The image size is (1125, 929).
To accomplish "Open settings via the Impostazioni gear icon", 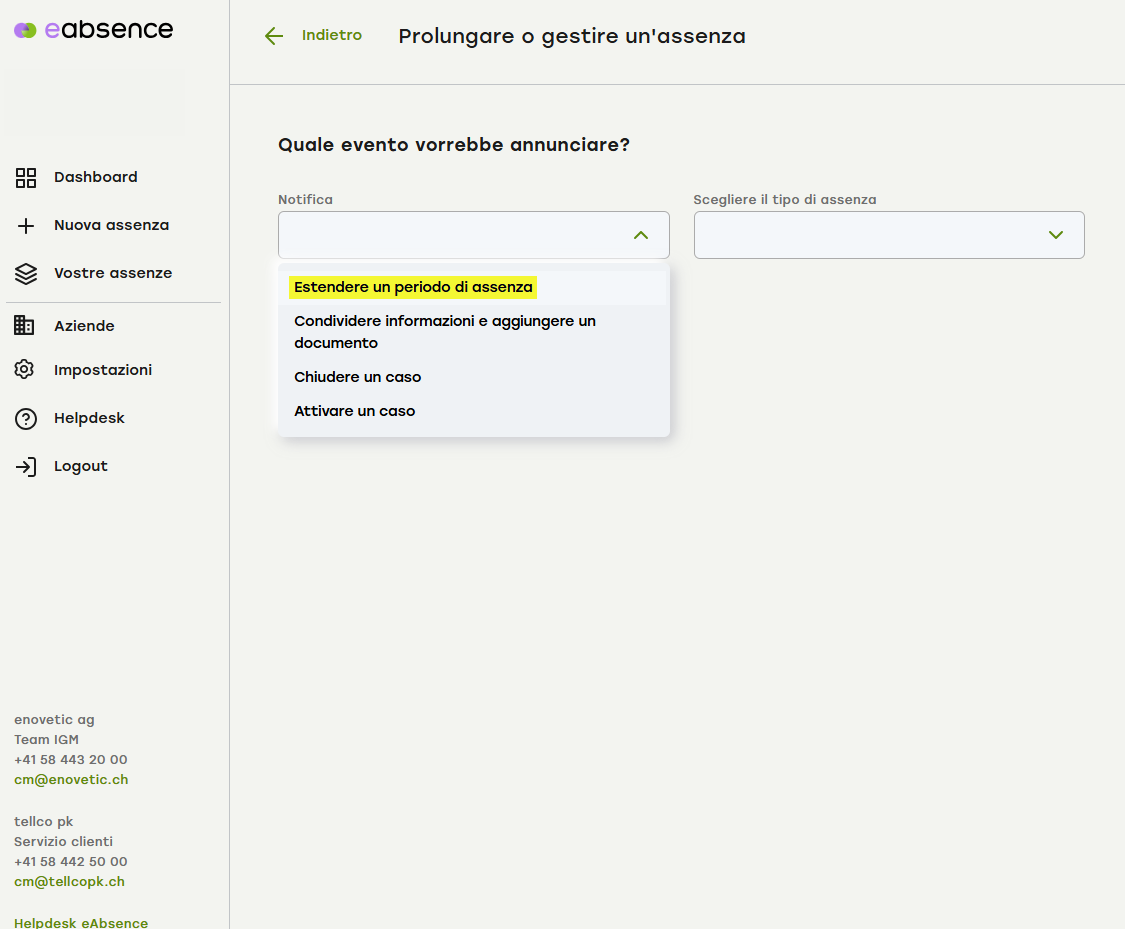I will [25, 370].
